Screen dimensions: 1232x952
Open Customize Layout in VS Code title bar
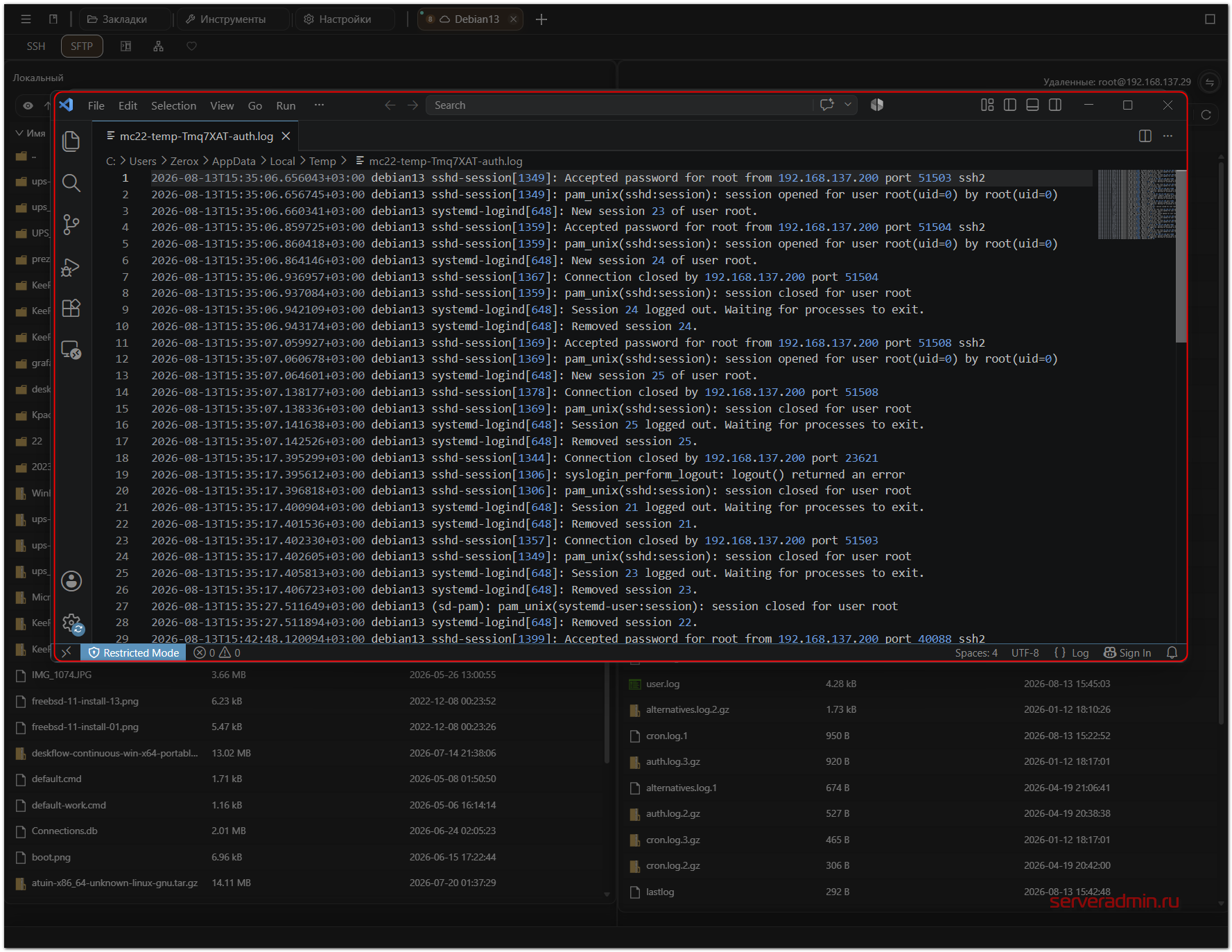pyautogui.click(x=987, y=105)
